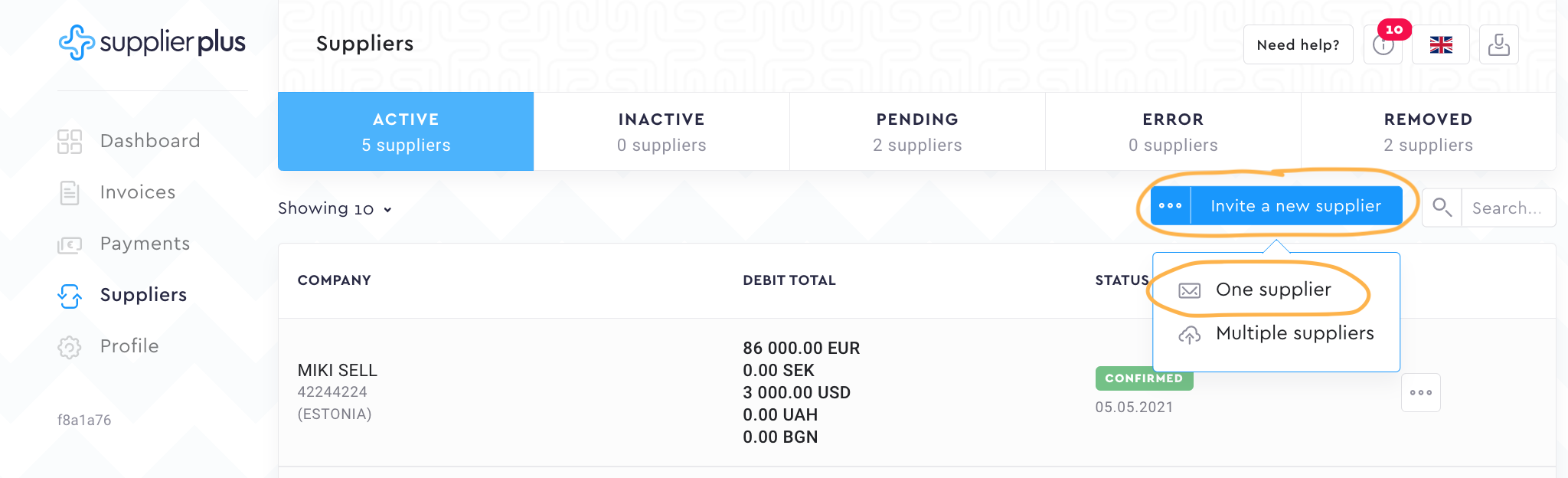Click the SupplierPlus logo
The width and height of the screenshot is (1568, 478).
point(152,42)
